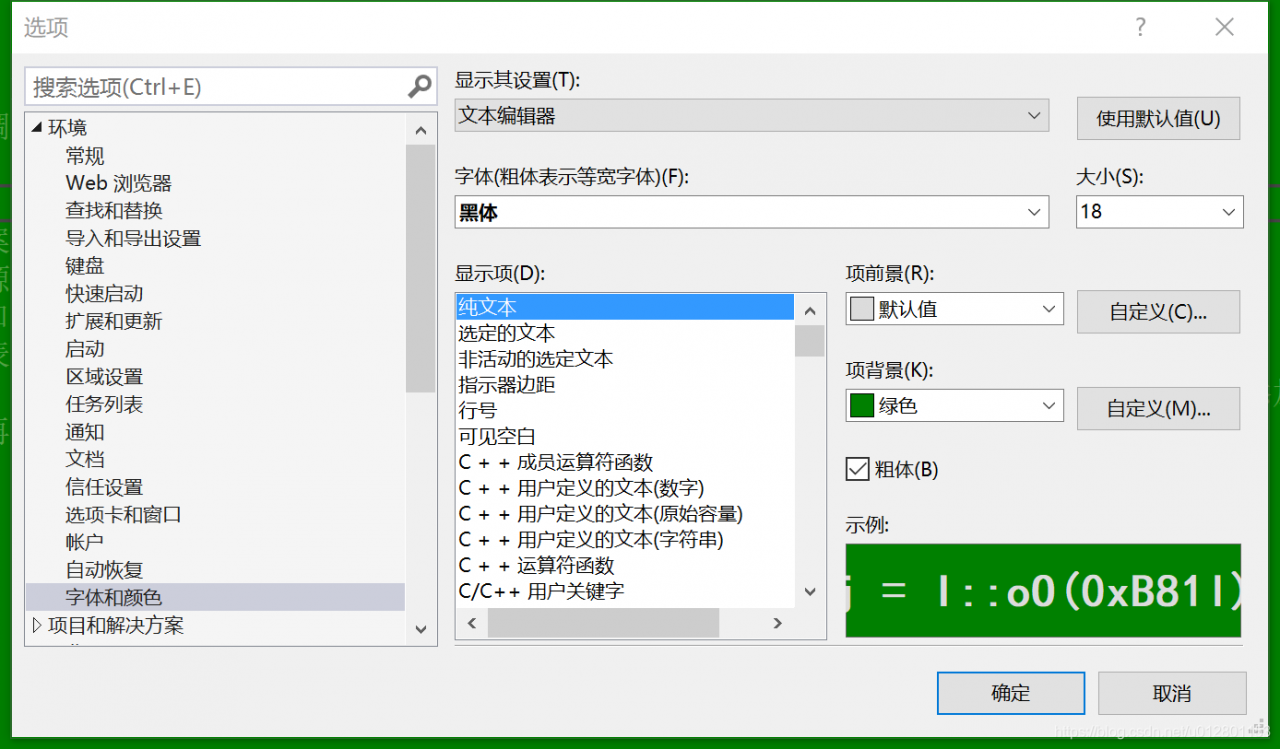Open the help question mark
Screen dimensions: 1280x749
[x=1140, y=27]
